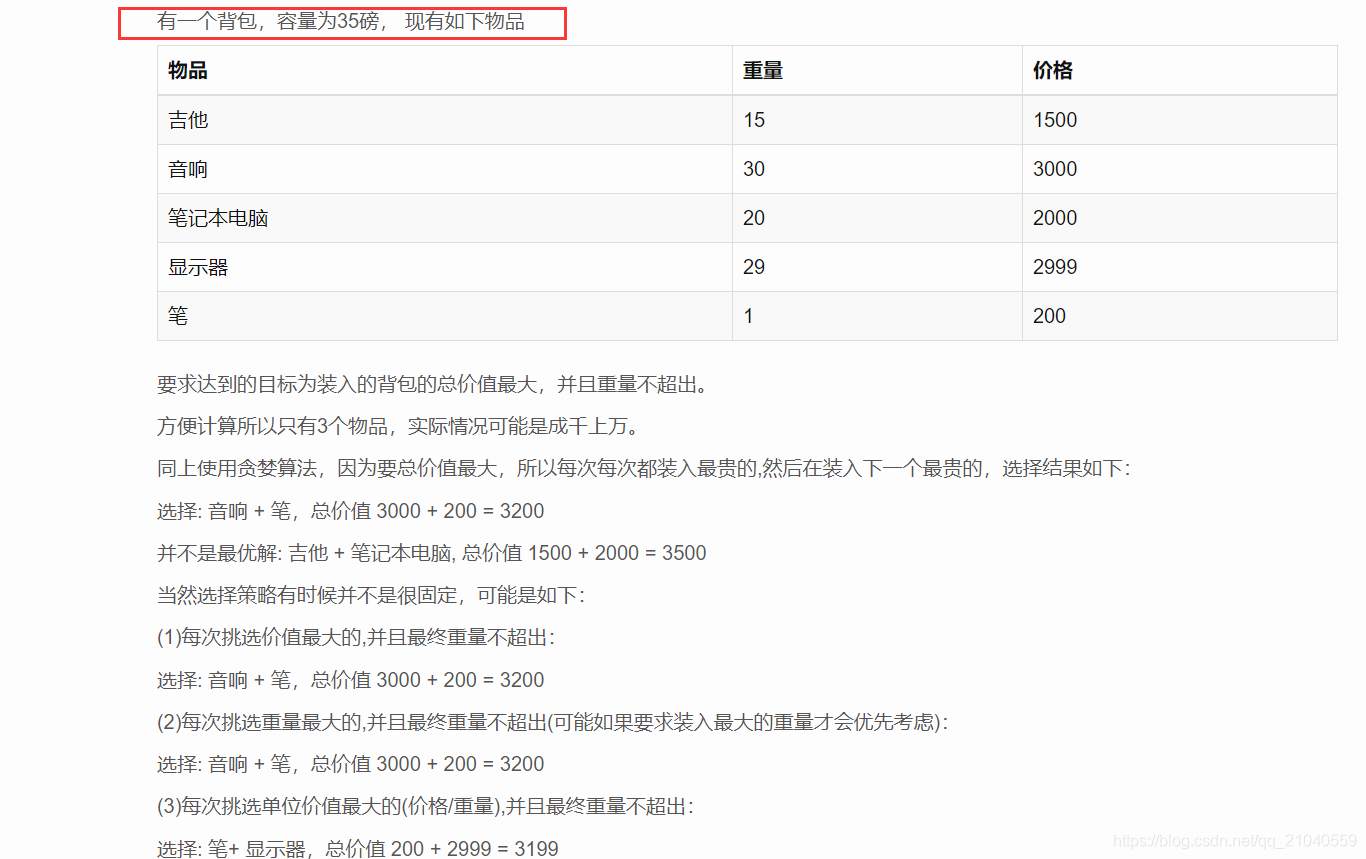Select the 显示器 table cell
This screenshot has height=859, width=1366.
point(445,267)
